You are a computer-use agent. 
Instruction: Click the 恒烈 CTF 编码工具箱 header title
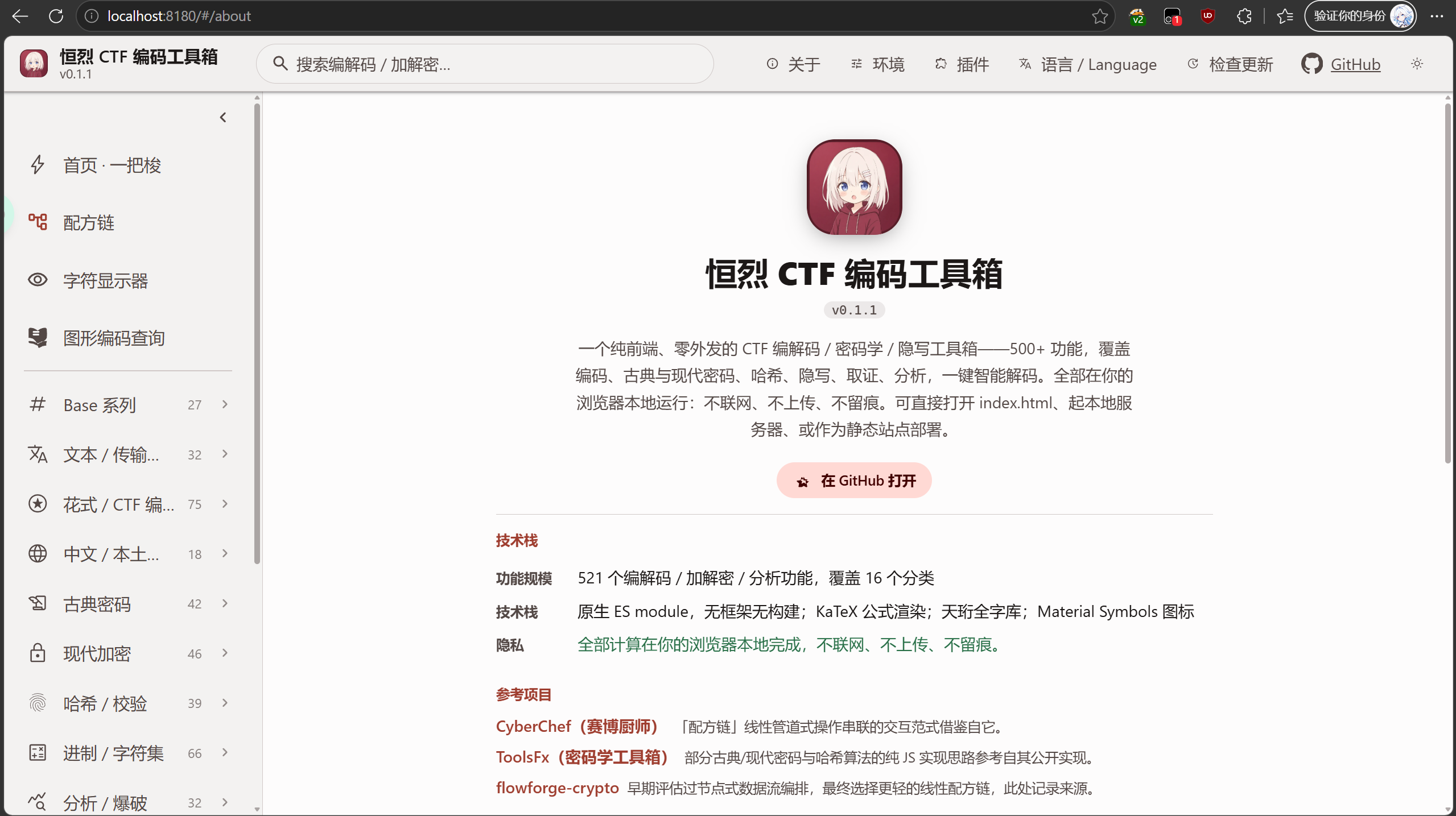click(x=139, y=57)
